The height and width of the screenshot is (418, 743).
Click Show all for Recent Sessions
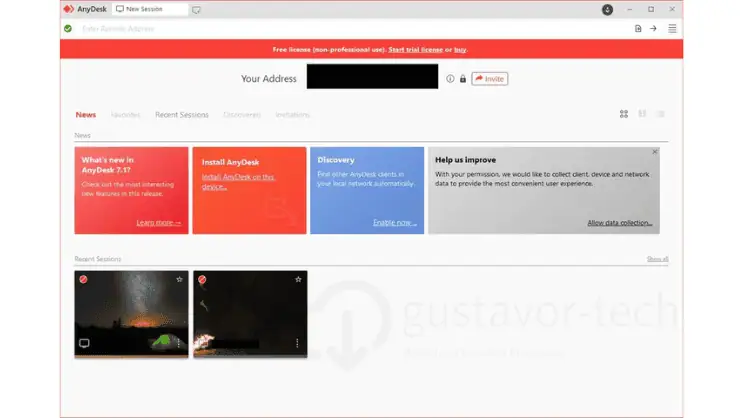pyautogui.click(x=657, y=259)
